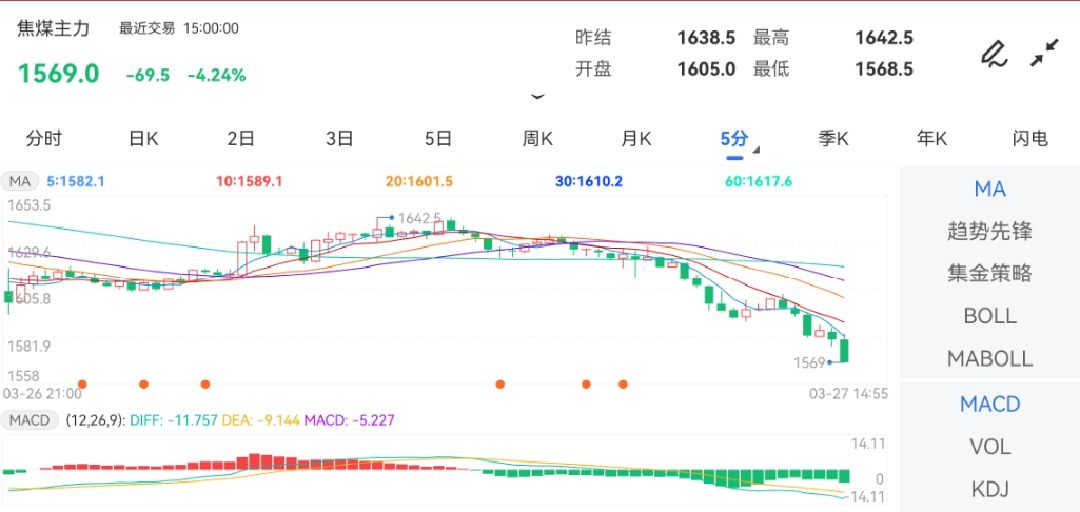1080x512 pixels.
Task: Select the 日K period tab
Action: coord(143,139)
